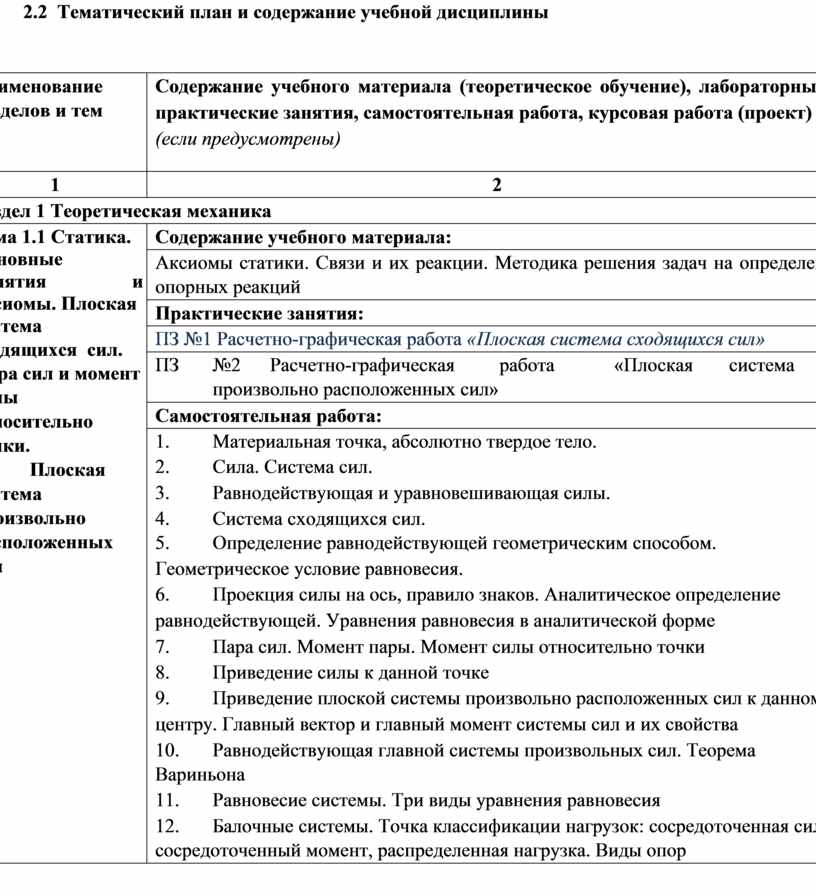816x891 pixels.
Task: Click item 4 "Система сходящихся сил."
Action: click(x=318, y=519)
